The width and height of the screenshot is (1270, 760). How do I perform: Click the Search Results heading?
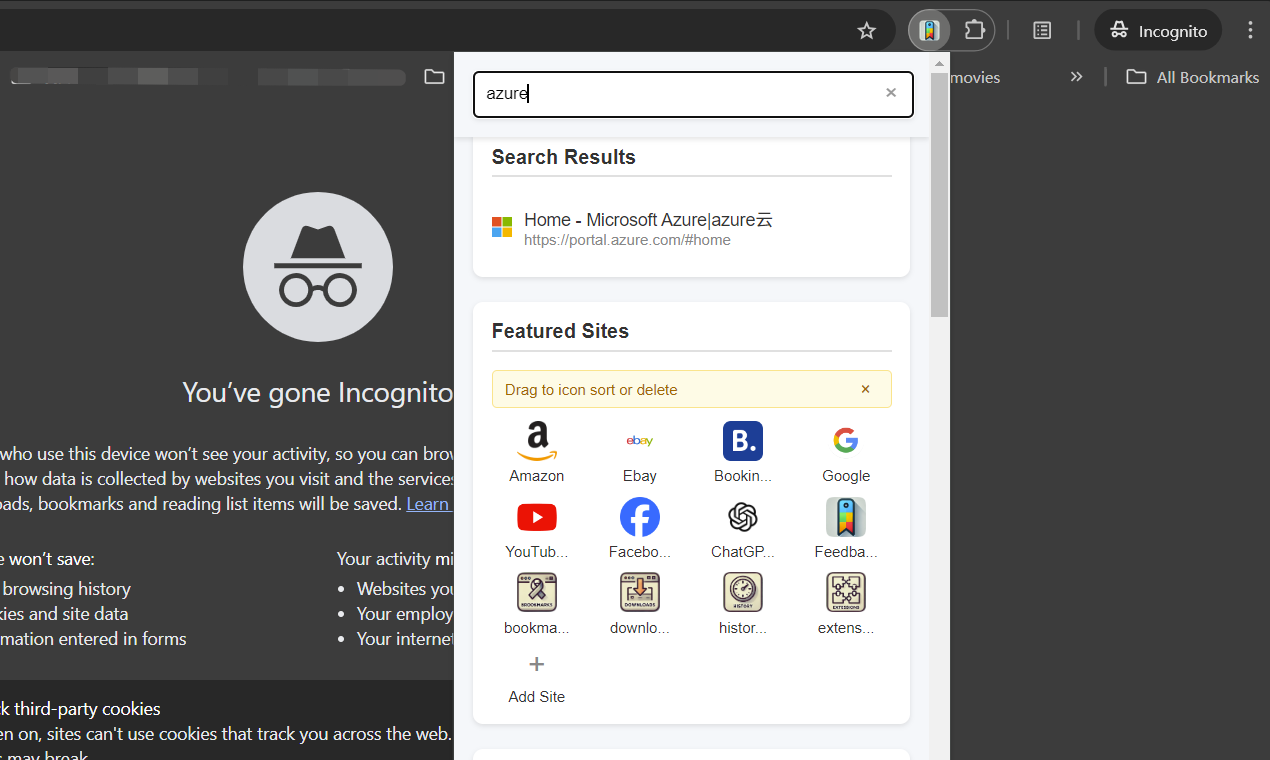click(x=564, y=157)
